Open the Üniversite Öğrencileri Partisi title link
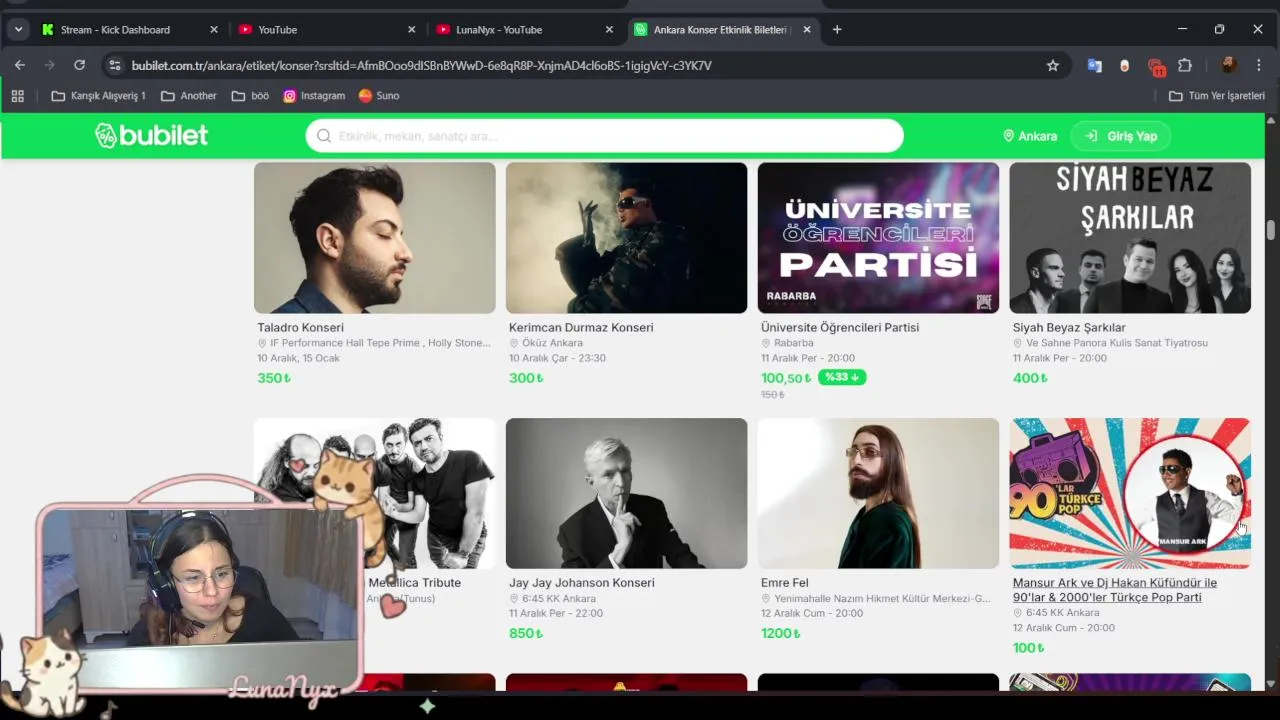Screen dimensions: 1280x720 coord(840,327)
